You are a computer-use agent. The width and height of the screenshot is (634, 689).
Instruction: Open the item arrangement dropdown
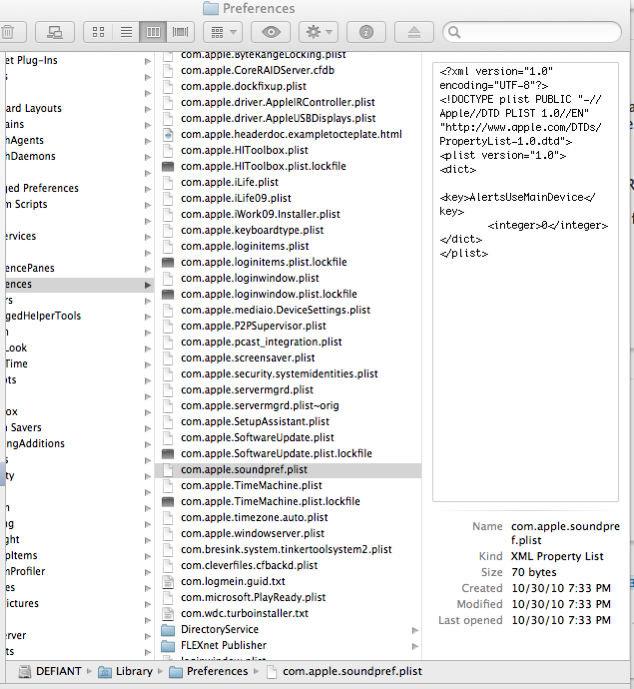(223, 32)
